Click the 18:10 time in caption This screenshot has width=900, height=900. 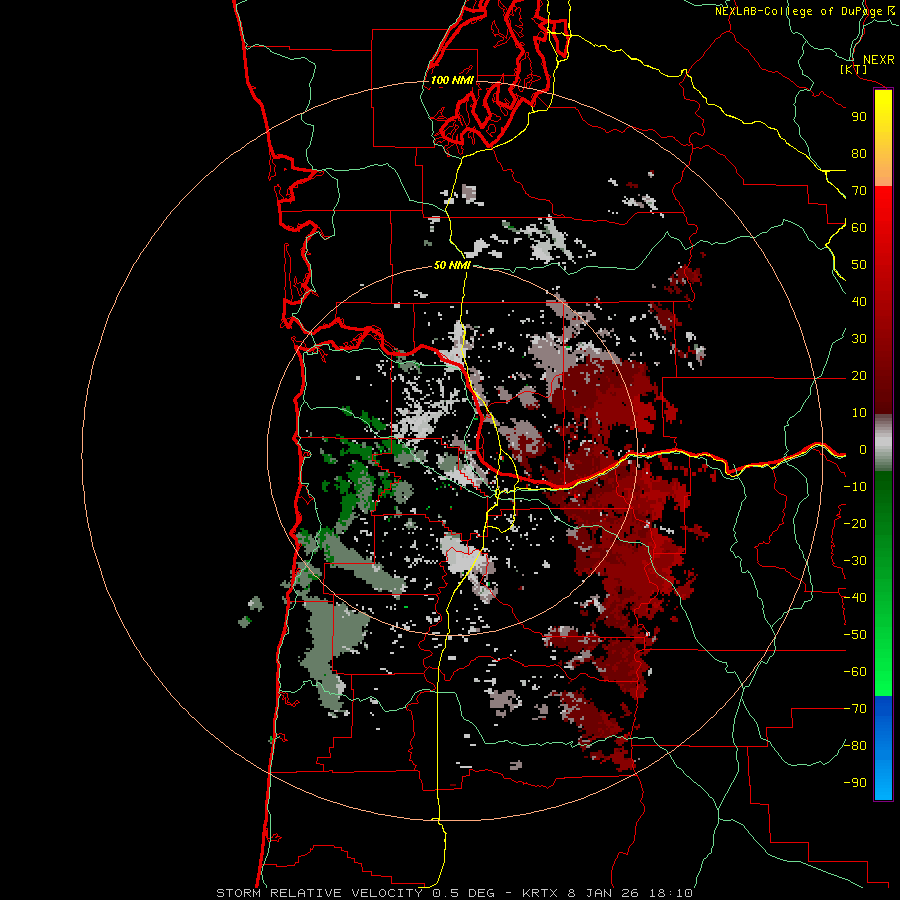click(x=670, y=893)
